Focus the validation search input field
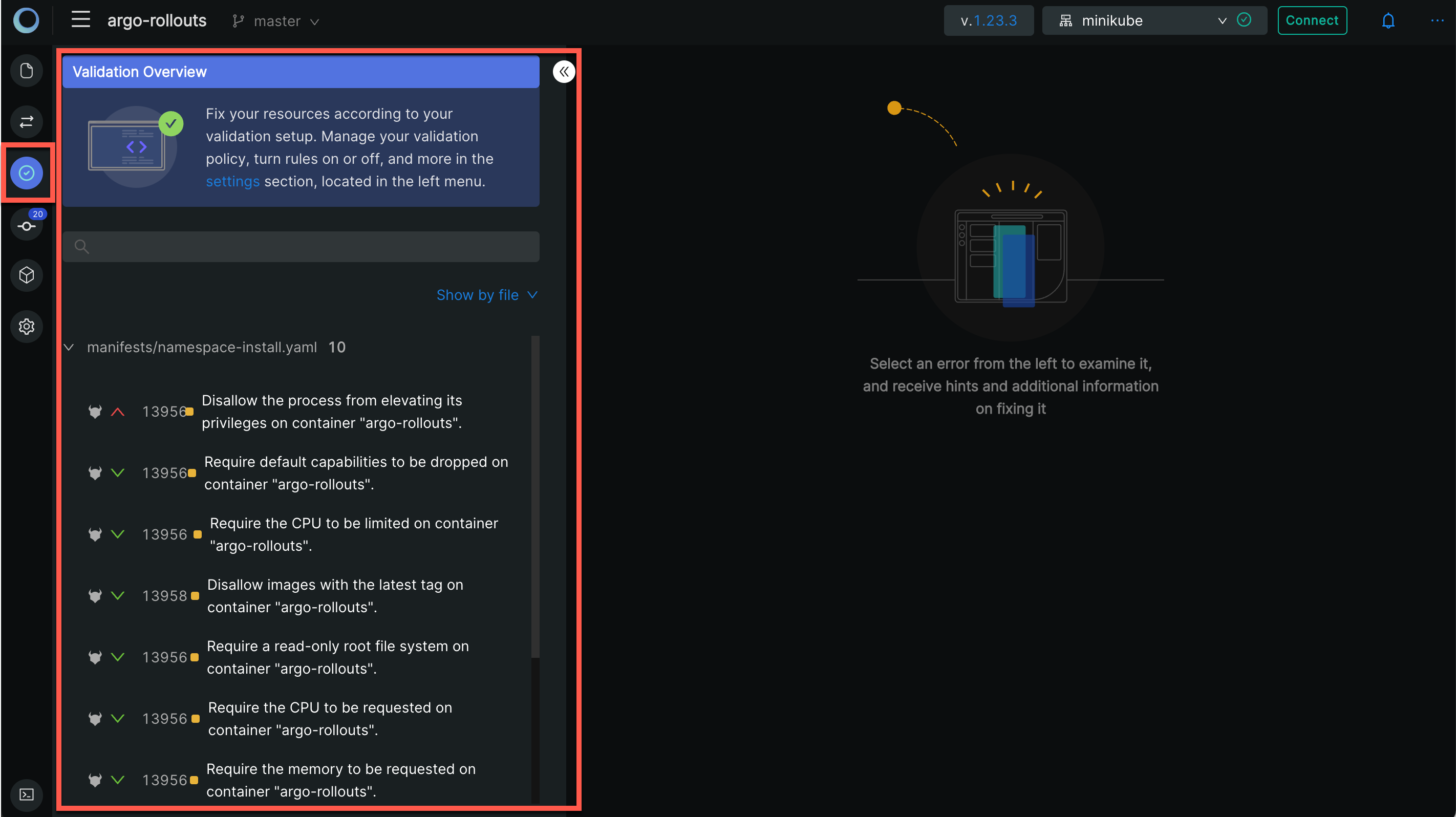The height and width of the screenshot is (817, 1456). pos(301,246)
